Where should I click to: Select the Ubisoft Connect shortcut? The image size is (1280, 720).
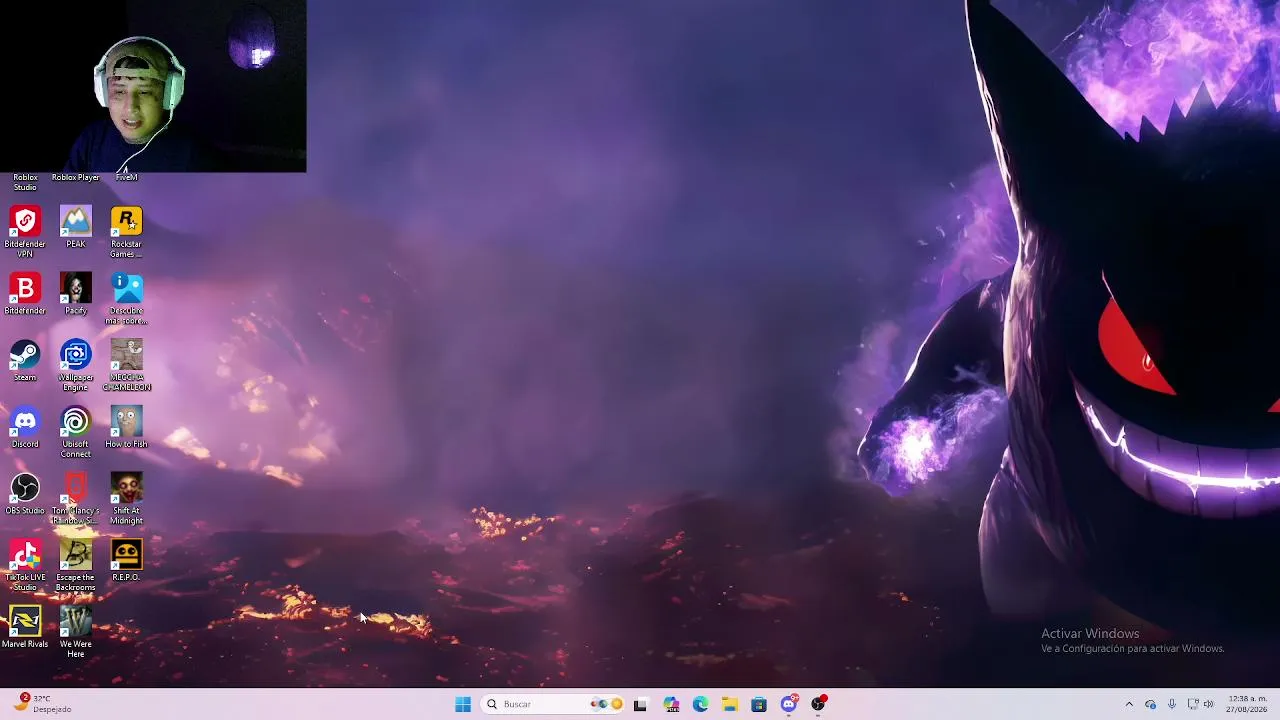click(x=75, y=432)
